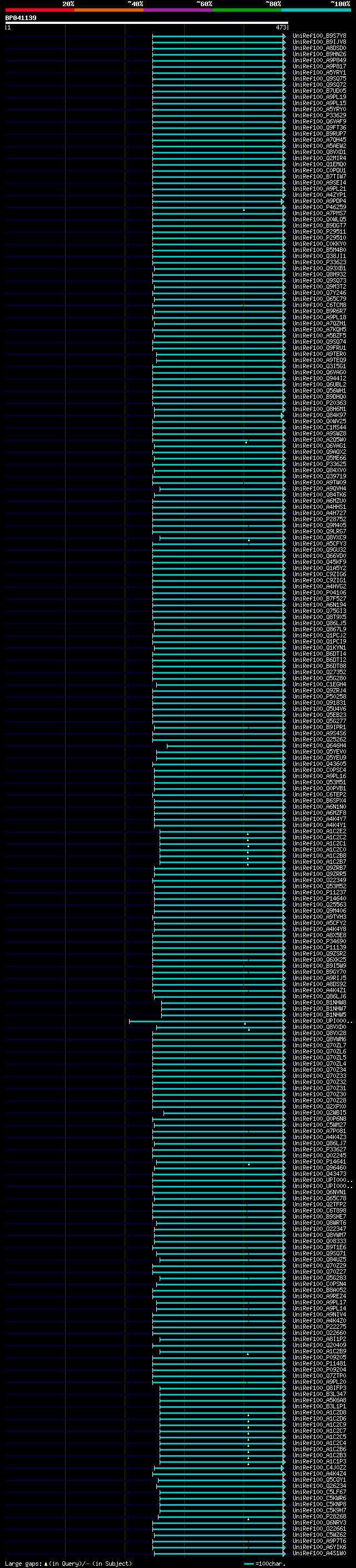This screenshot has width=356, height=1568.
Task: Open the UniRef100_B6SPX4 hit
Action: coord(319,800)
